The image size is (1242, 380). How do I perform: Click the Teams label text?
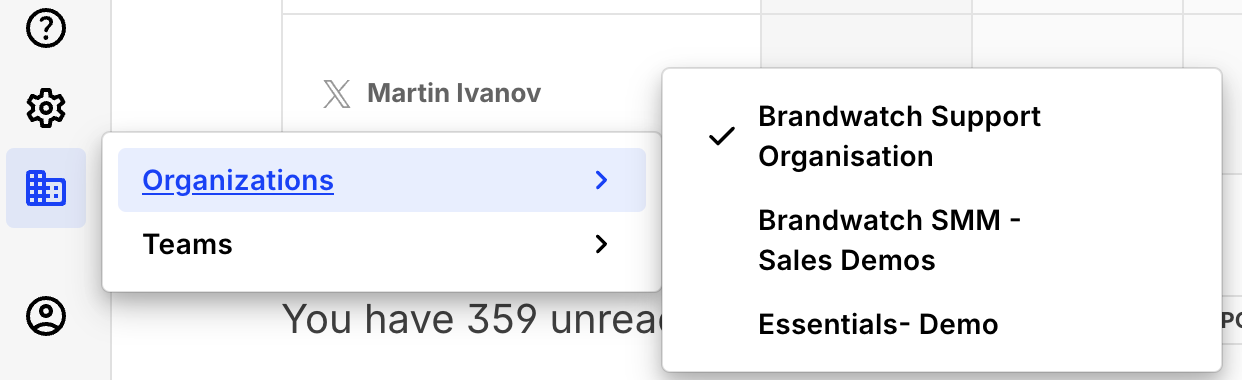point(188,244)
